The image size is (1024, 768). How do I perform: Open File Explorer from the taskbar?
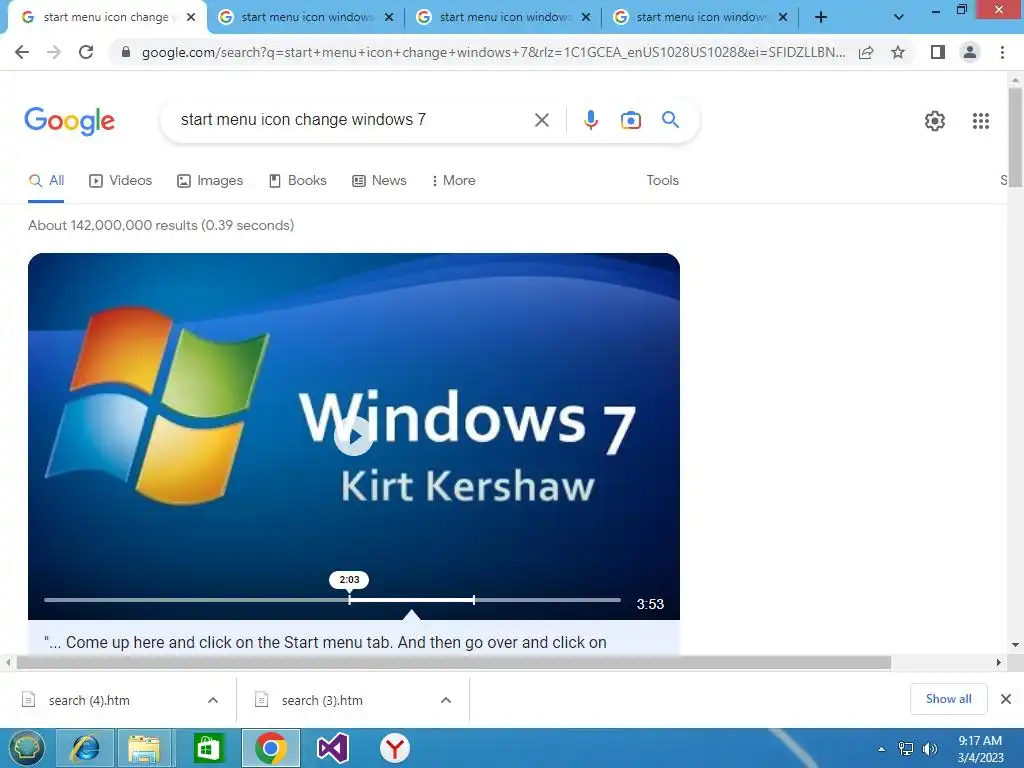tap(144, 748)
